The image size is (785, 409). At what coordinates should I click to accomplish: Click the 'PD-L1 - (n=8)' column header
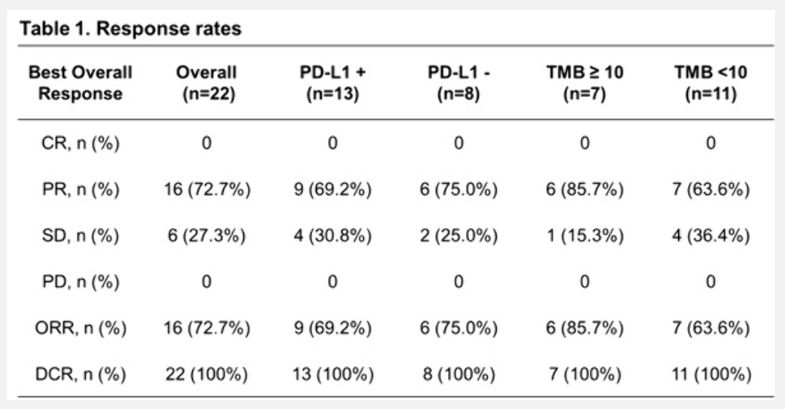coord(458,82)
